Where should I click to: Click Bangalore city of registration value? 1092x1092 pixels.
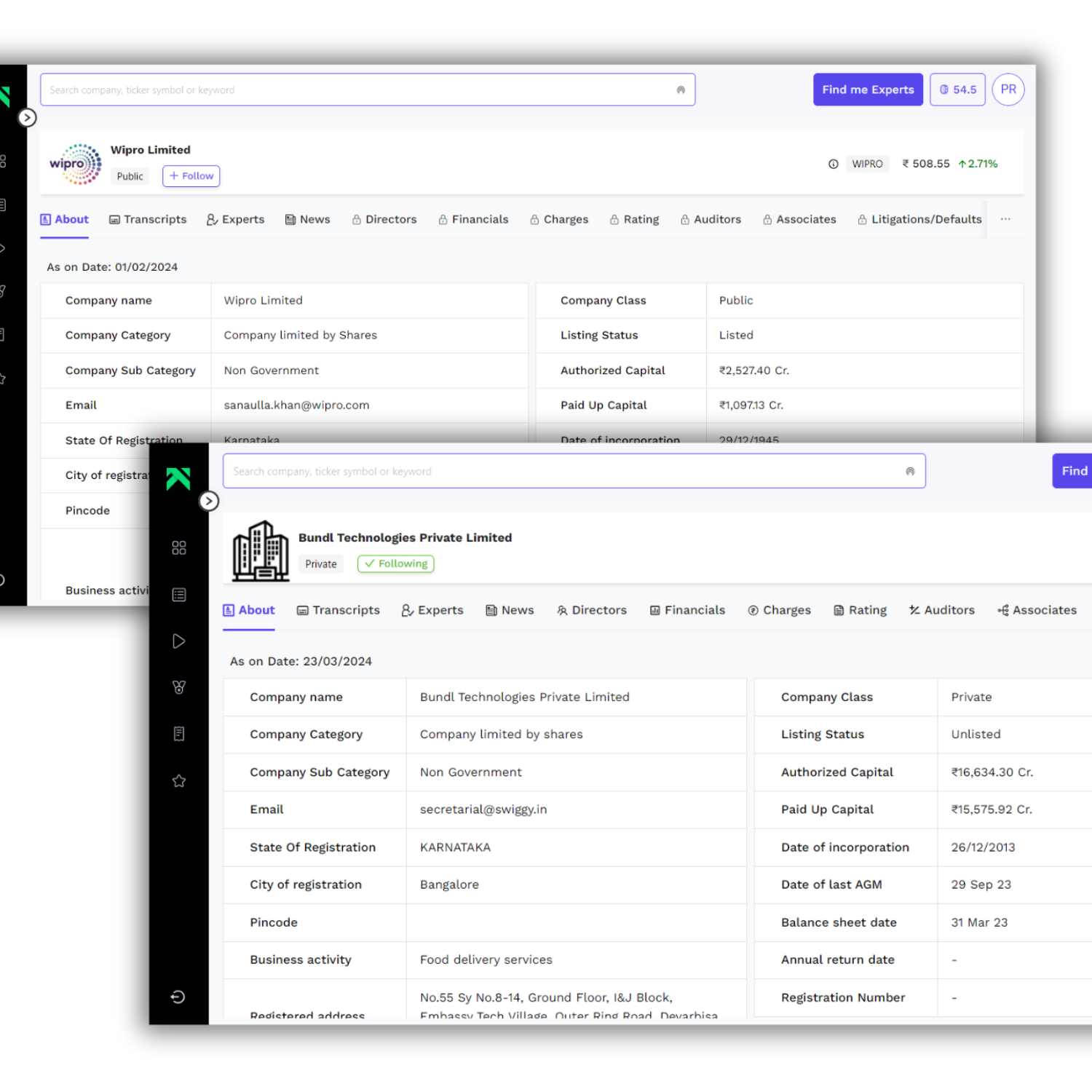tap(449, 885)
